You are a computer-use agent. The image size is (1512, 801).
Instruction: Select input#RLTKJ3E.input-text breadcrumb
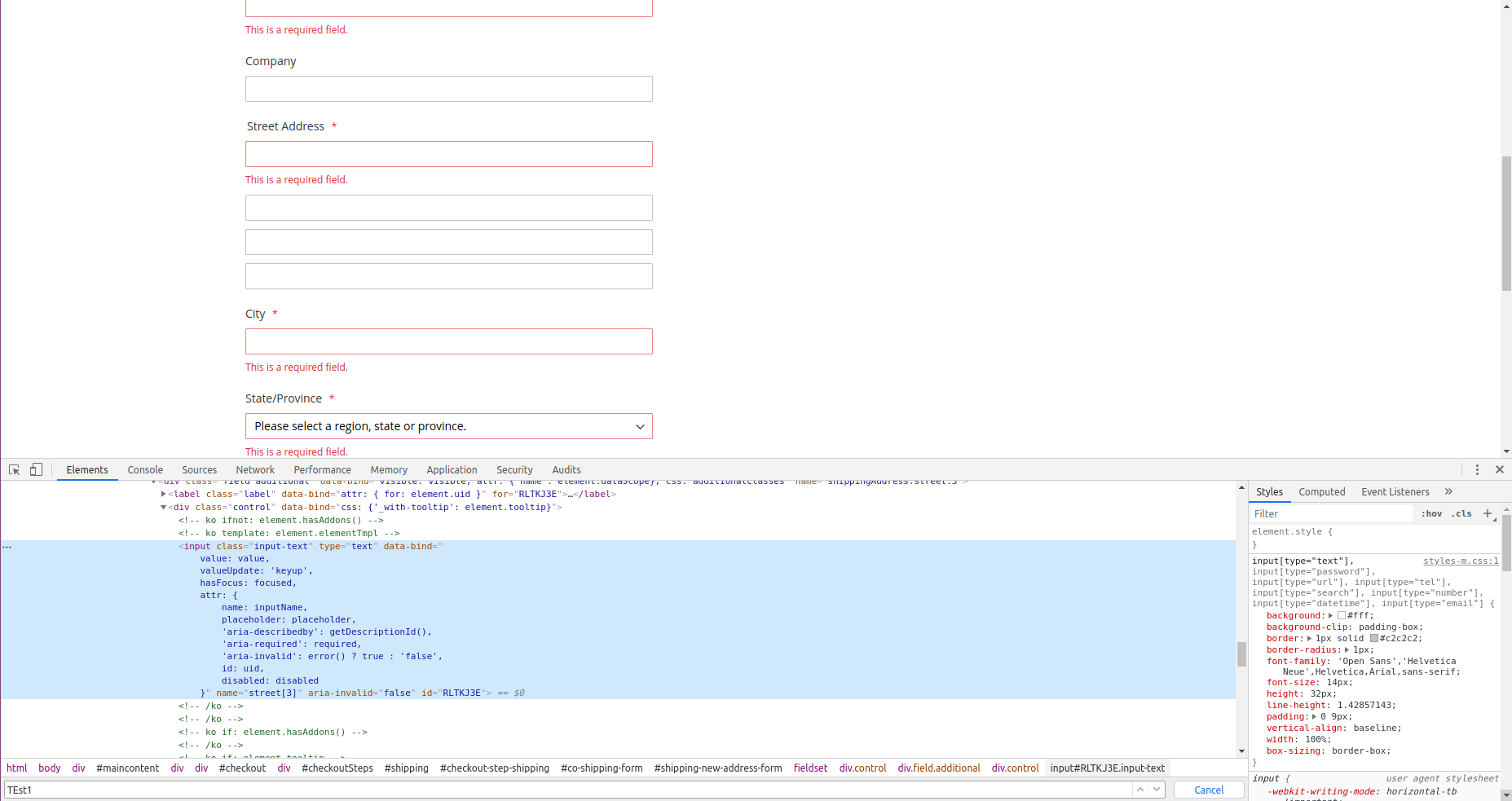click(1108, 768)
